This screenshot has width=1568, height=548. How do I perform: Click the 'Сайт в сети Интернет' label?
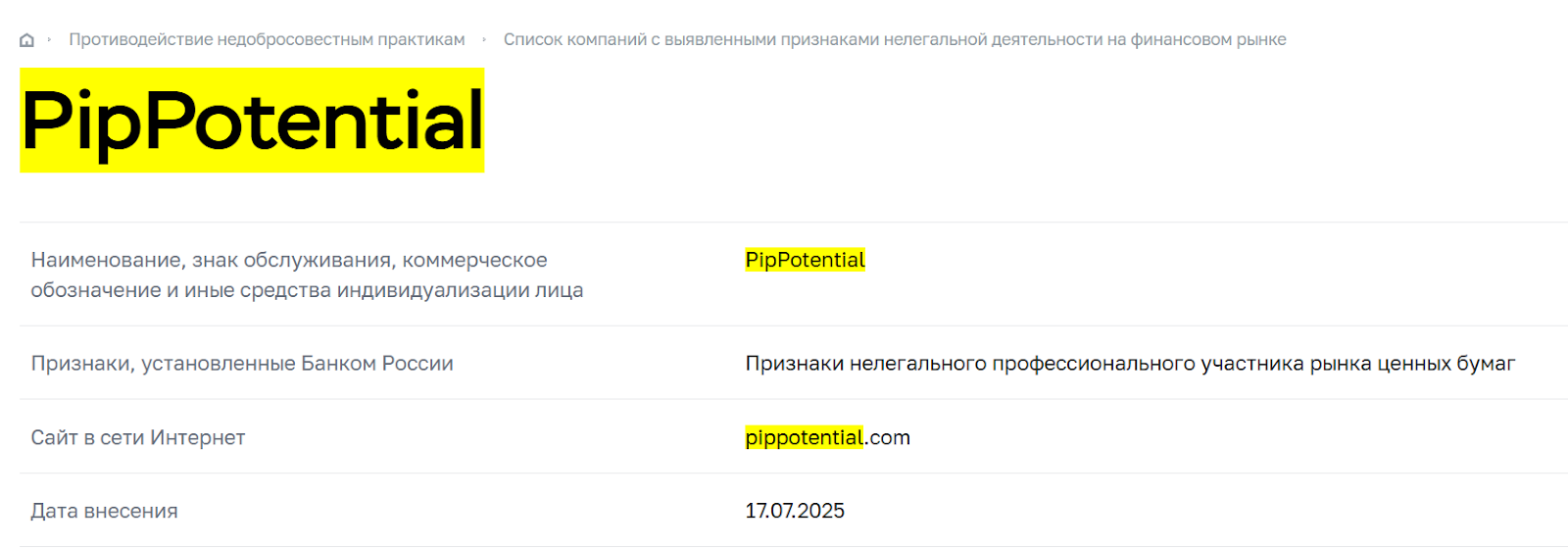[138, 438]
